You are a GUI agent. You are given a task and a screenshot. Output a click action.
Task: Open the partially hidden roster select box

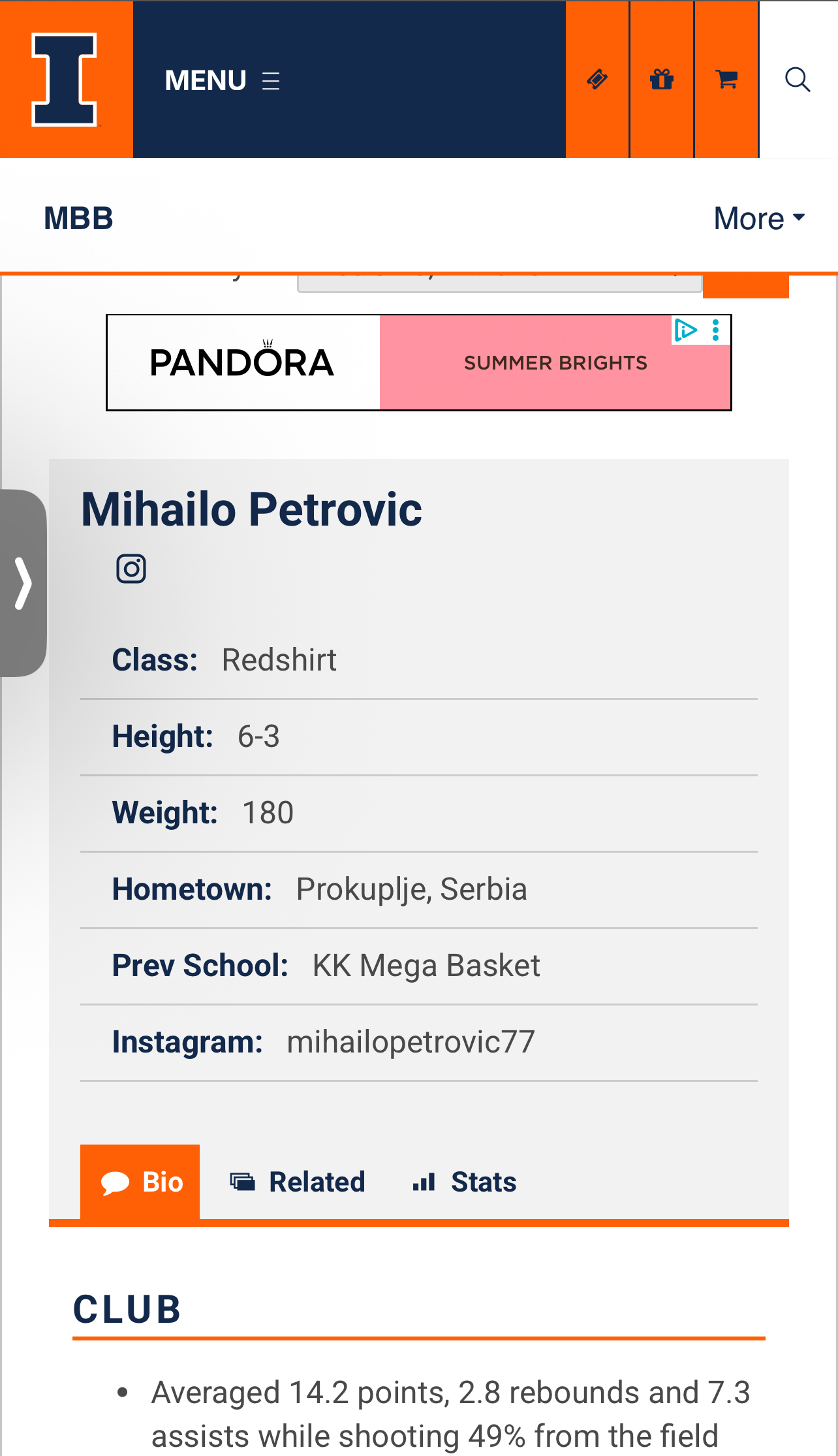(499, 284)
